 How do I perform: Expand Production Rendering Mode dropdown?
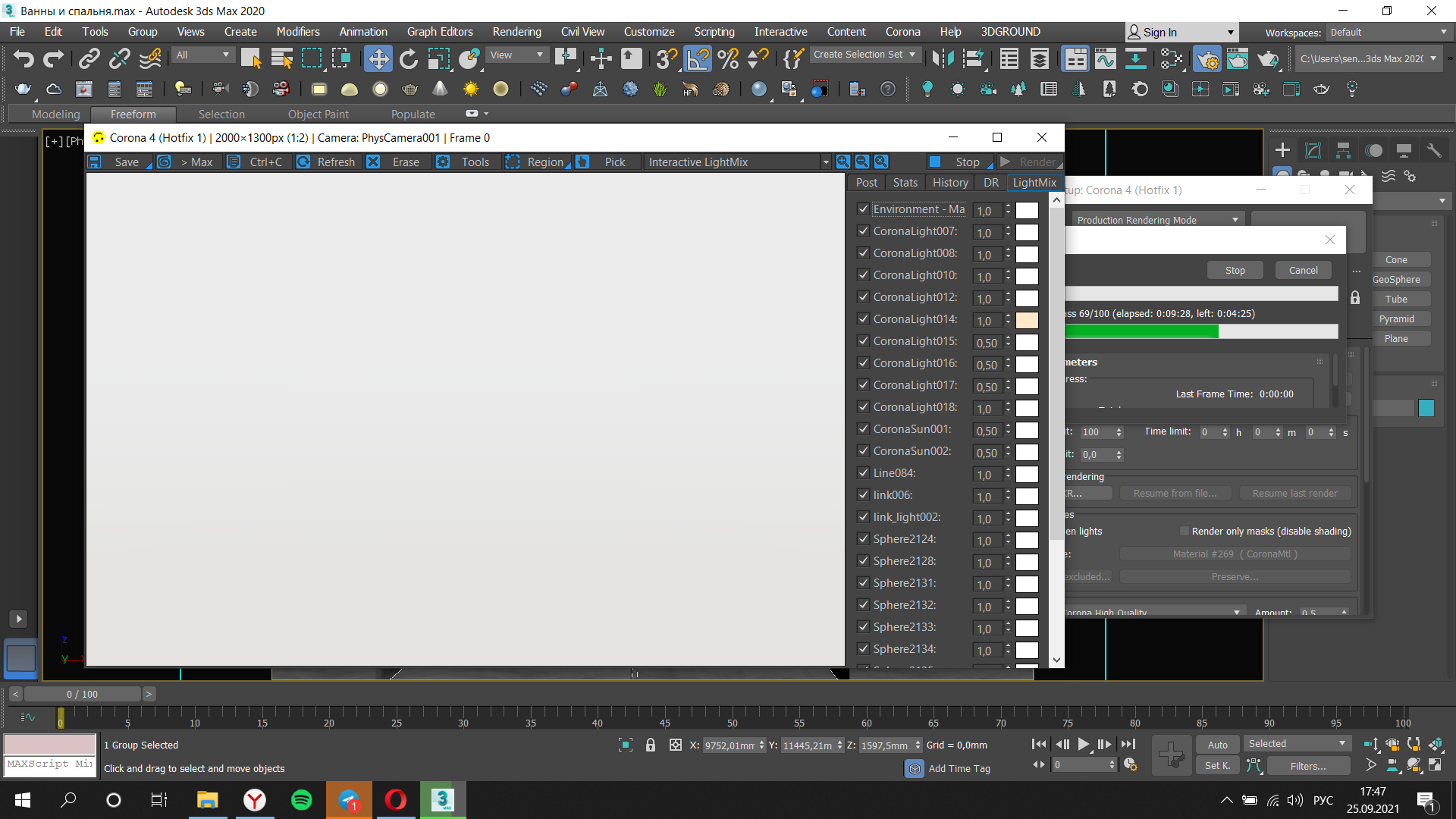[x=1233, y=219]
